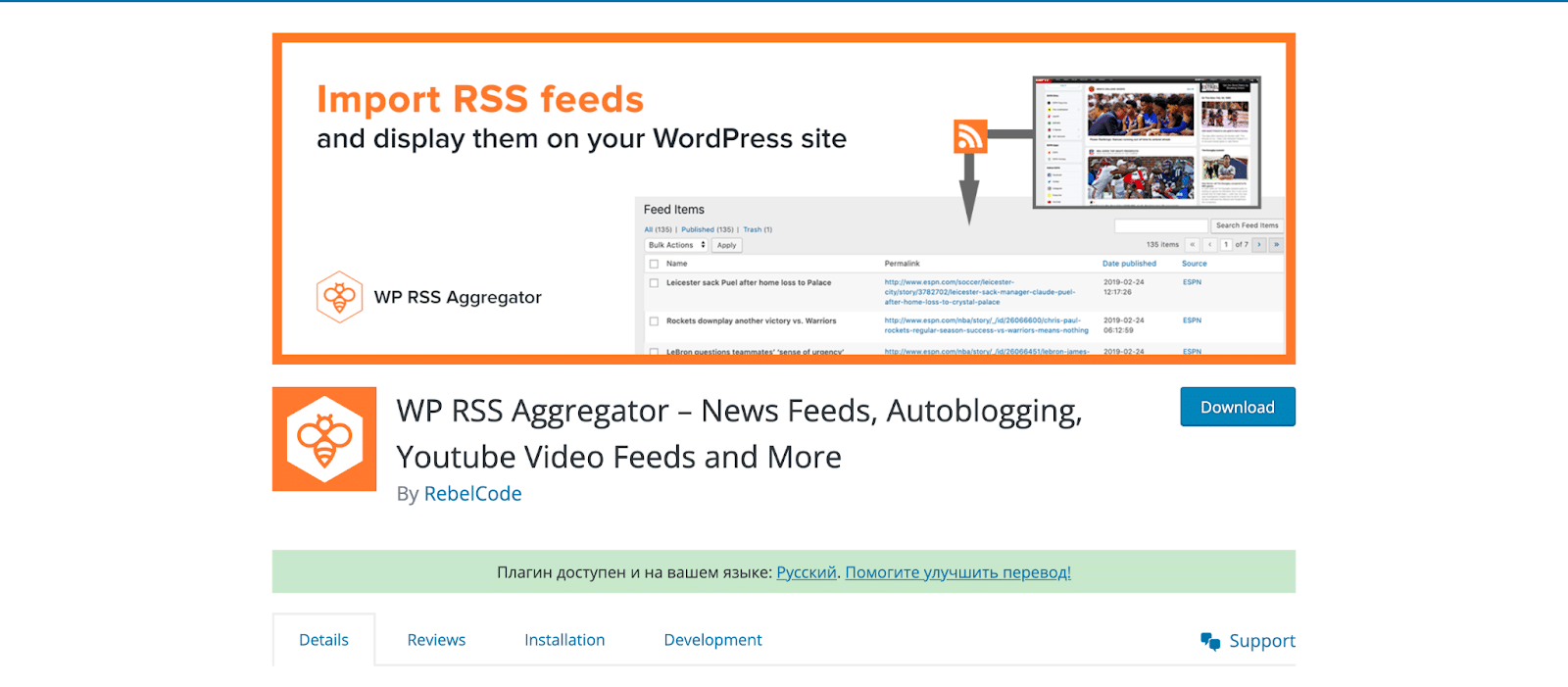
Task: Switch to the Details tab
Action: 323,640
